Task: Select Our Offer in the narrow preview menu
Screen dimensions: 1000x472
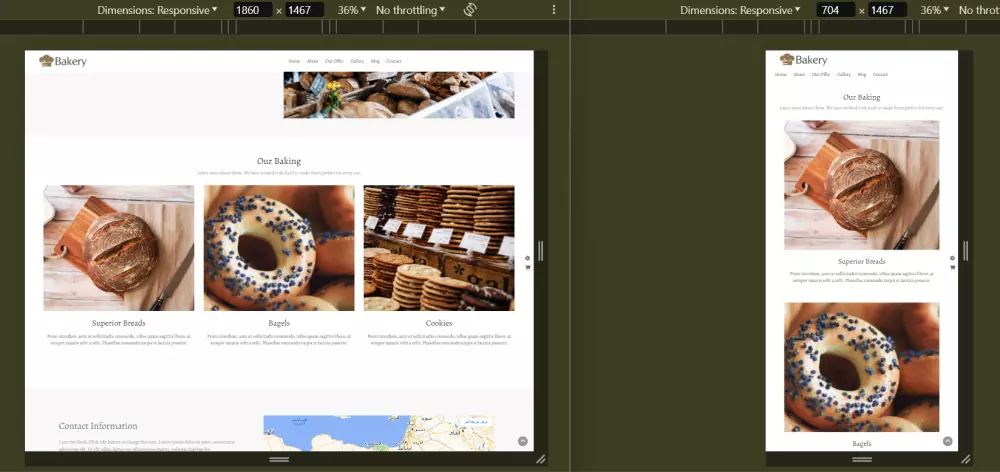Action: pos(821,75)
